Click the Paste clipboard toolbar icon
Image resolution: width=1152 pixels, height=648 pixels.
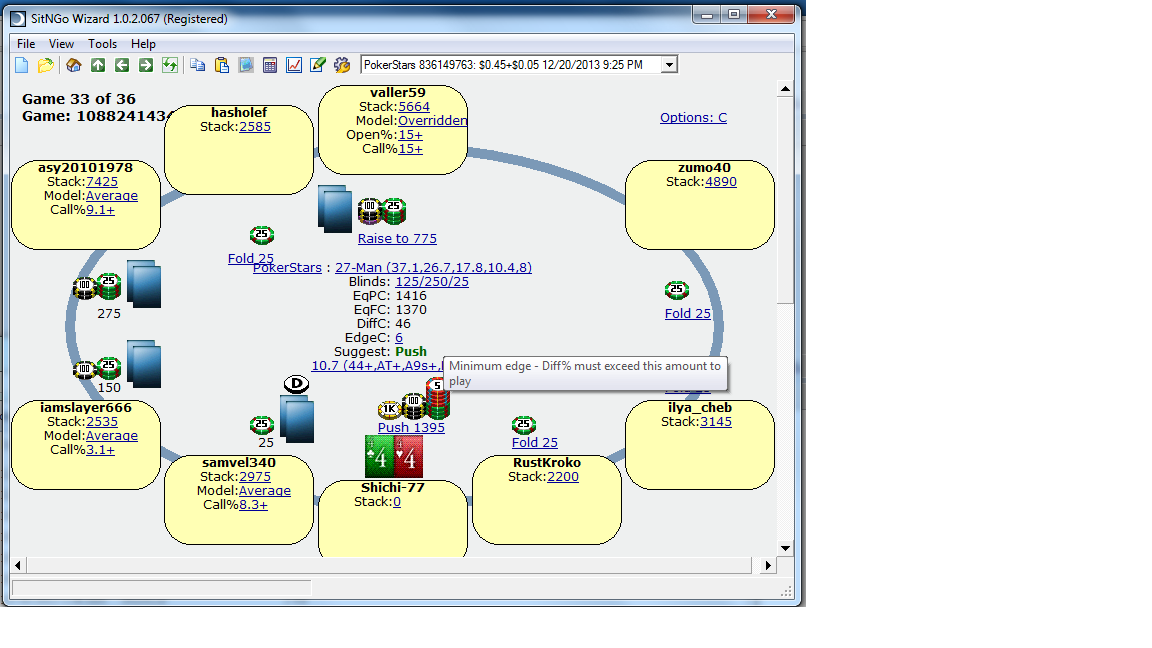pos(222,65)
